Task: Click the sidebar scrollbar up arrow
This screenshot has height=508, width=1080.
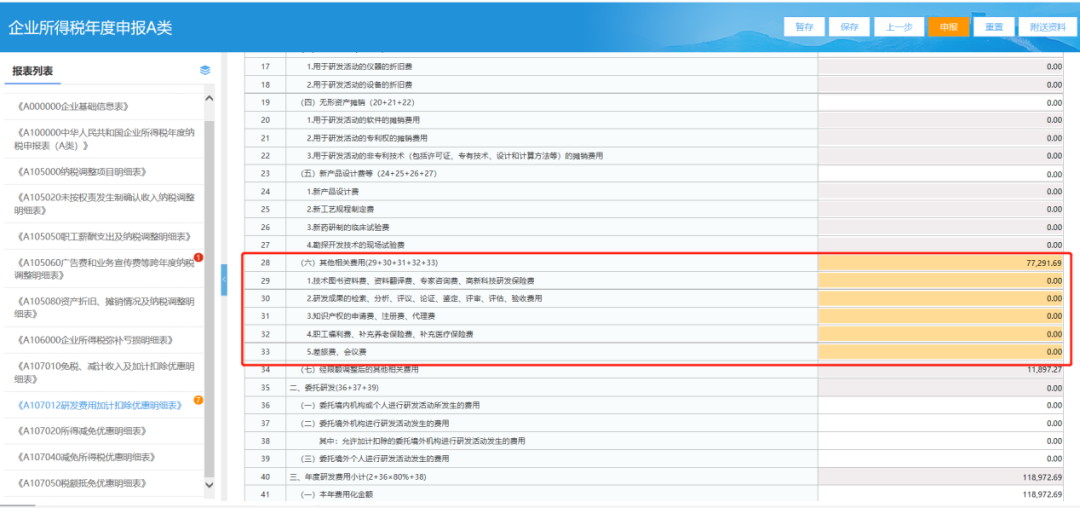Action: [x=210, y=99]
